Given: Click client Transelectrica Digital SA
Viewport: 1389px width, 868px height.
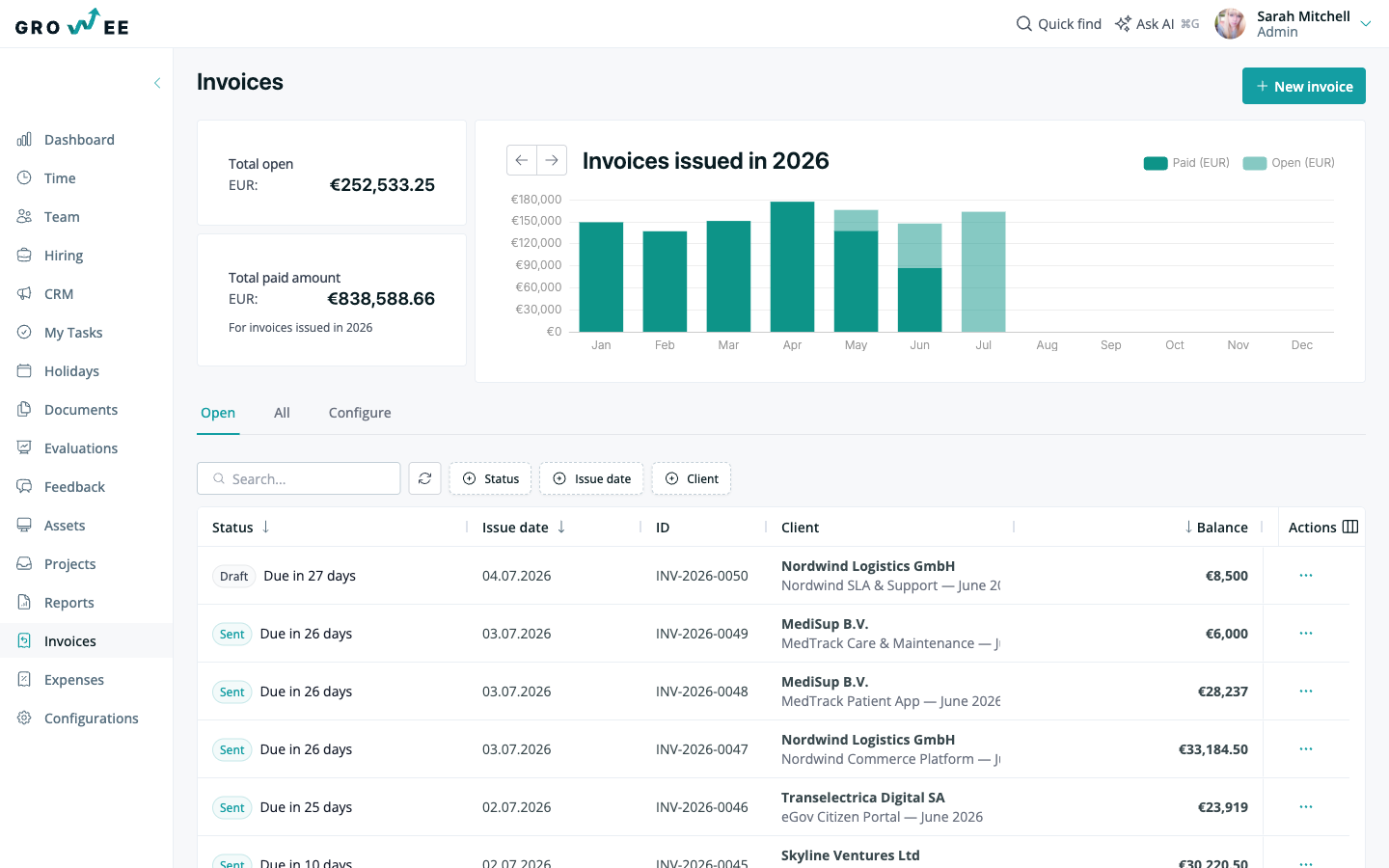Looking at the screenshot, I should click(863, 798).
